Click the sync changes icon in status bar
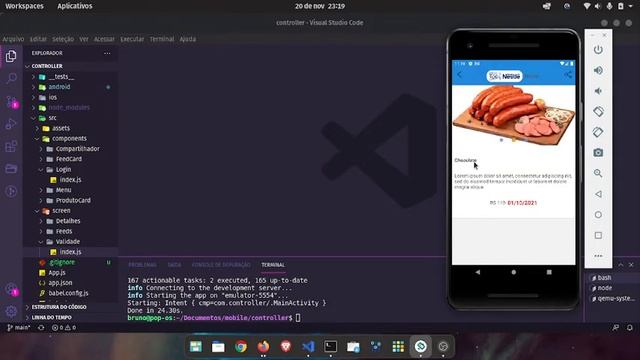640x360 pixels. pyautogui.click(x=41, y=327)
